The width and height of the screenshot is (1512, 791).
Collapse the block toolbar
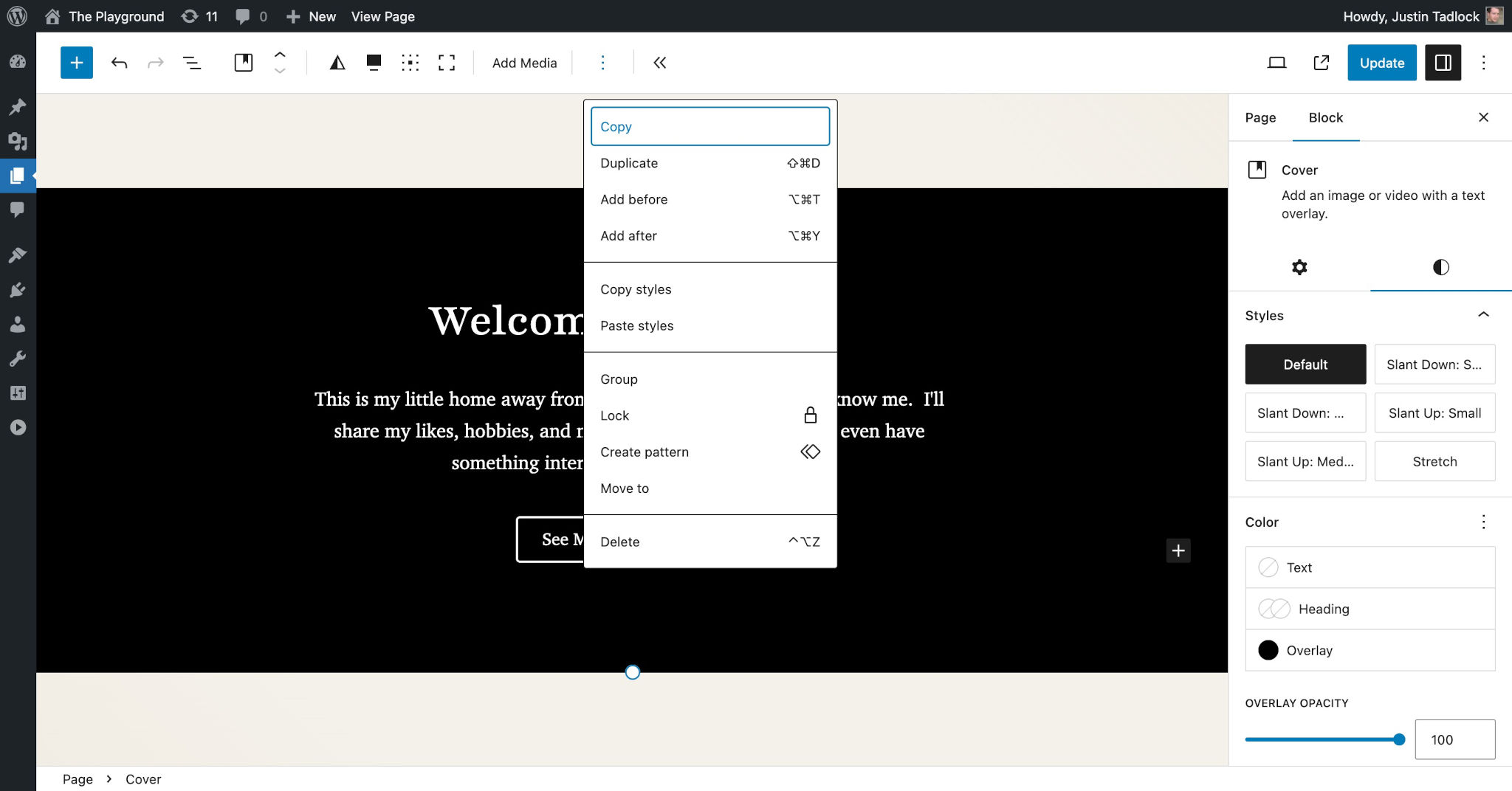(659, 63)
